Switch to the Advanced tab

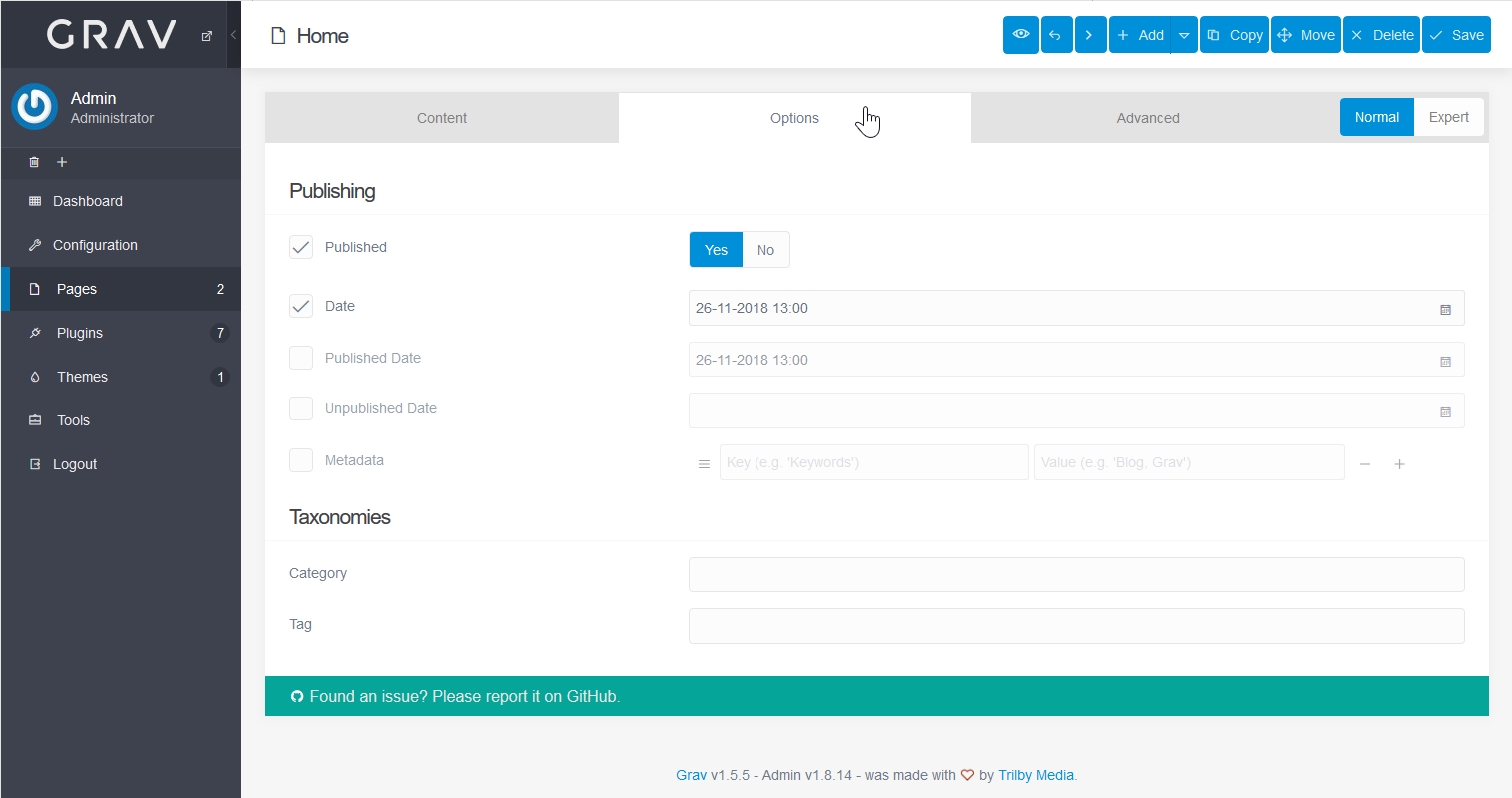pyautogui.click(x=1147, y=118)
